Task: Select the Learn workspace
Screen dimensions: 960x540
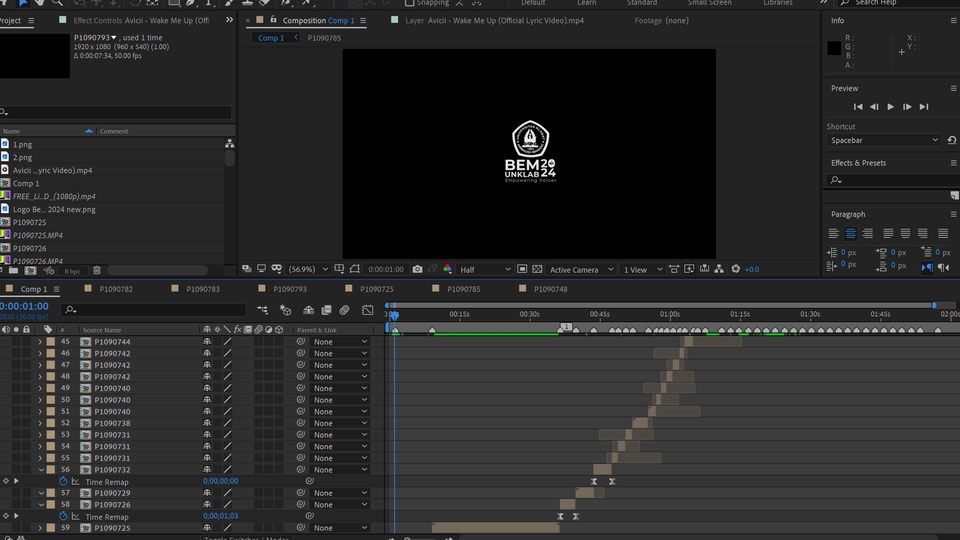Action: click(x=587, y=3)
